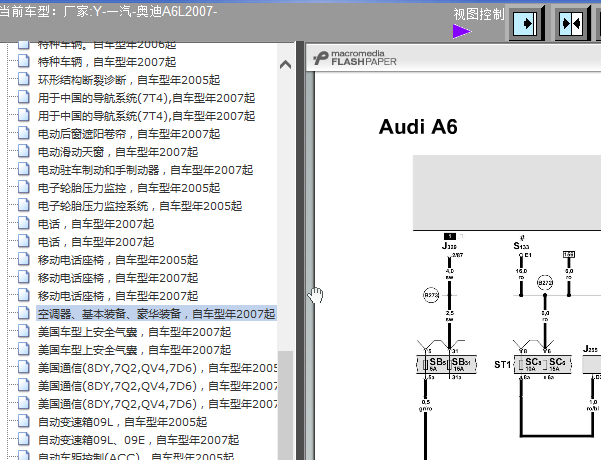
Task: Open second 移动电话座椅，自车型年2007起 entry
Action: (x=118, y=296)
